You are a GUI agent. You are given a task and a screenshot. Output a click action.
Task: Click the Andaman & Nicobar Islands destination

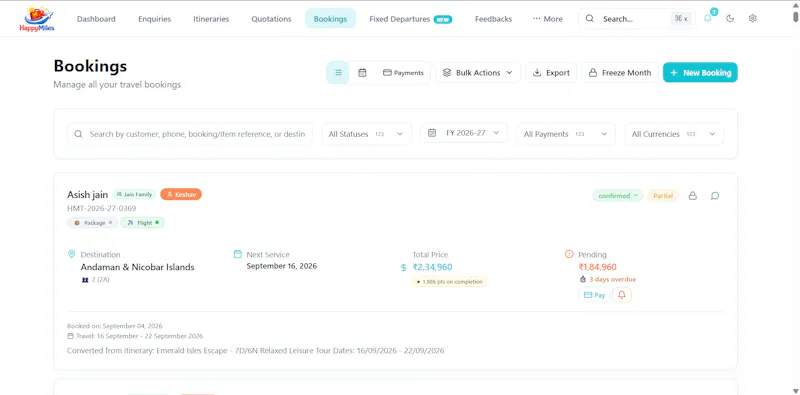137,267
